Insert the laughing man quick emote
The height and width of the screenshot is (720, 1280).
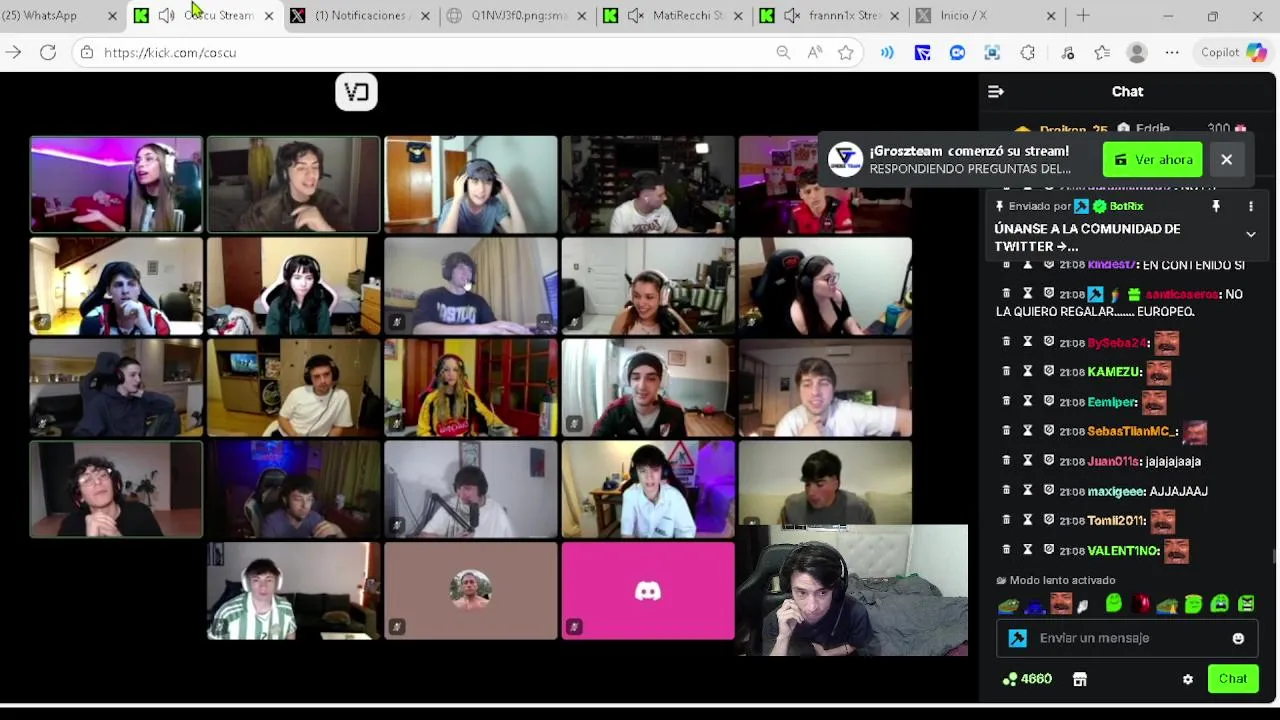(1061, 604)
